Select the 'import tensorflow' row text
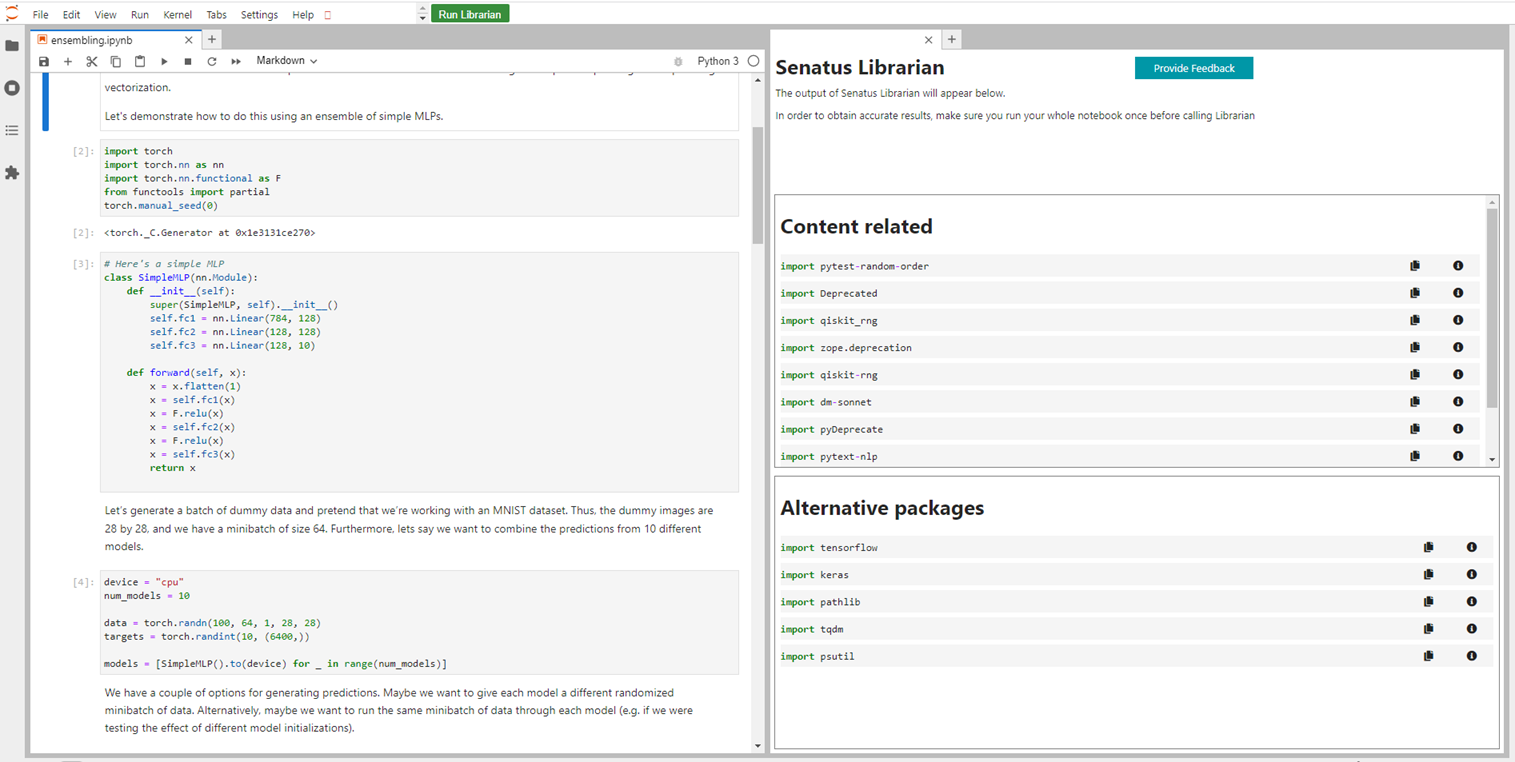 point(829,548)
